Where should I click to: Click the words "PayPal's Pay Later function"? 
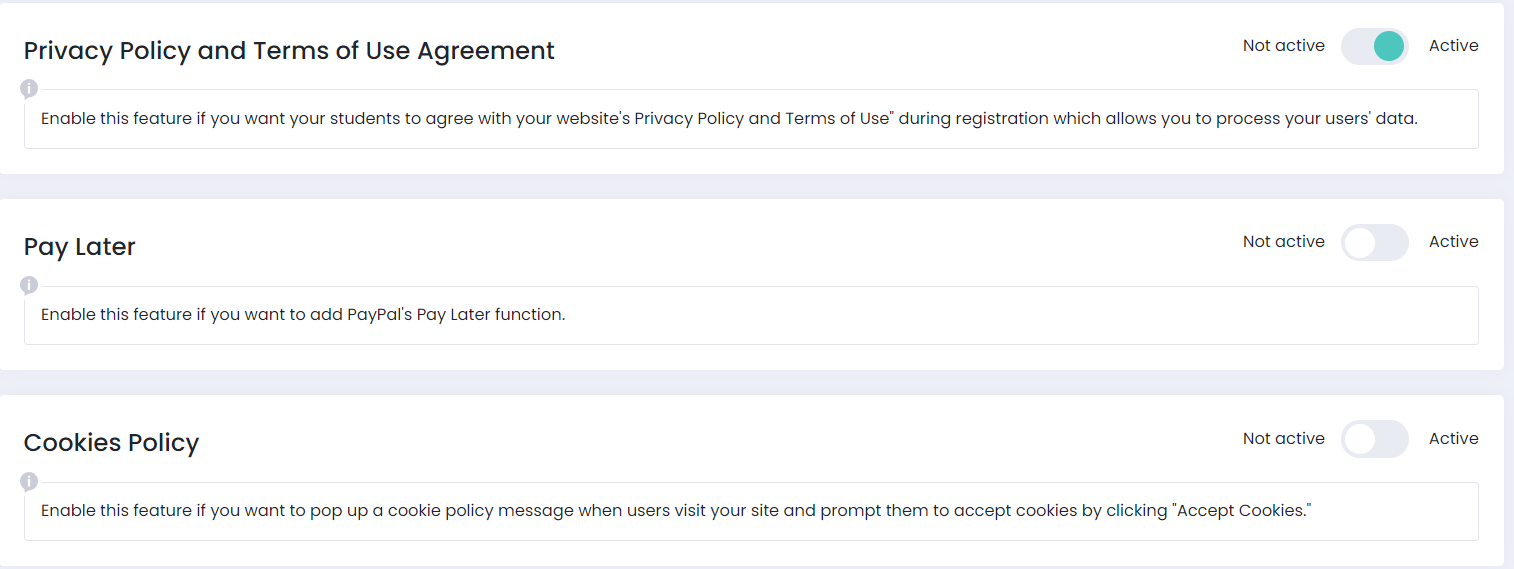tap(456, 315)
